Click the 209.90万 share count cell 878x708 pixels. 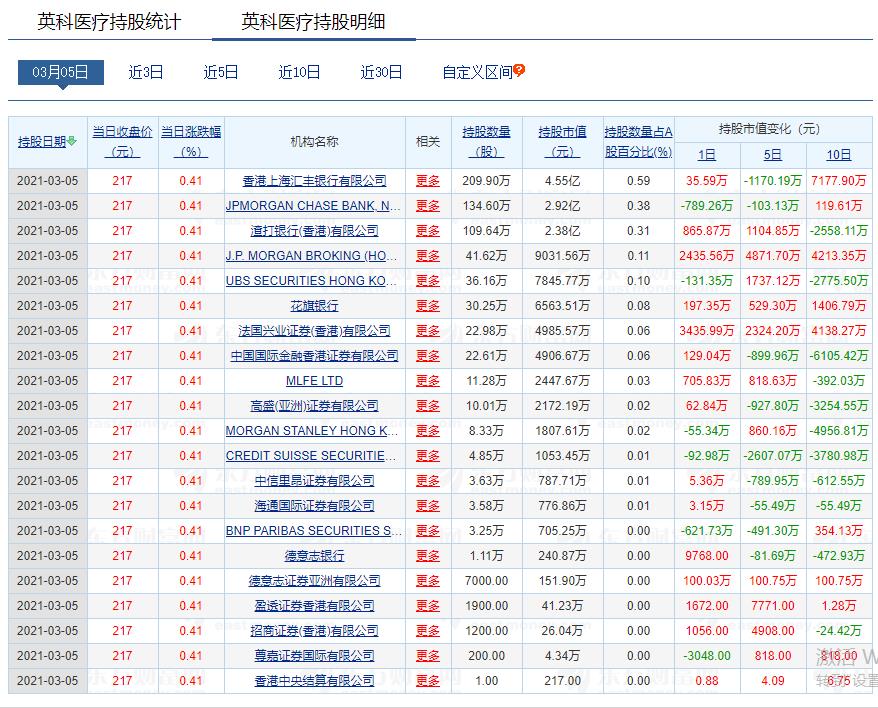(486, 181)
